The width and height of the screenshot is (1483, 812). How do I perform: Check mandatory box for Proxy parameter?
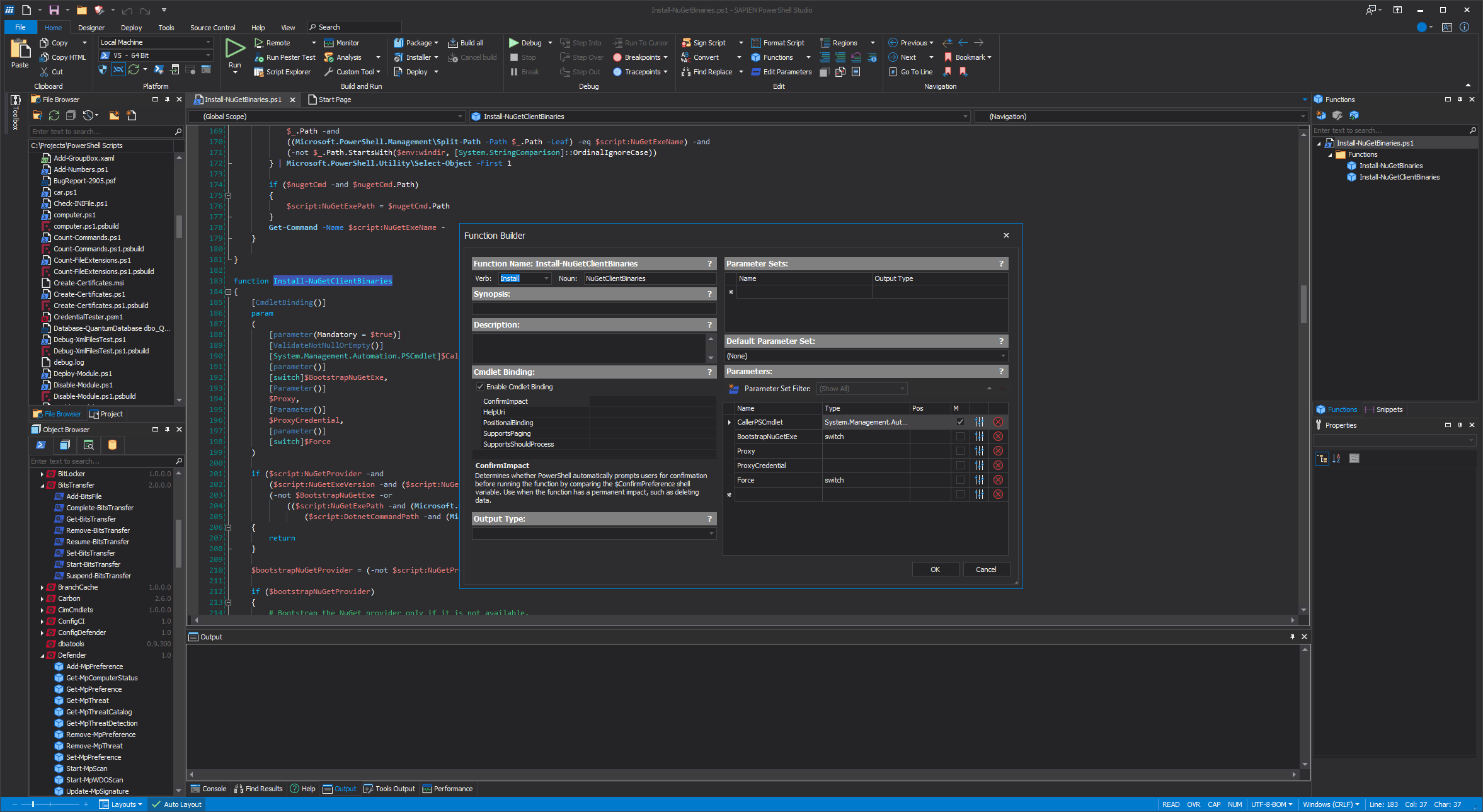click(x=960, y=451)
